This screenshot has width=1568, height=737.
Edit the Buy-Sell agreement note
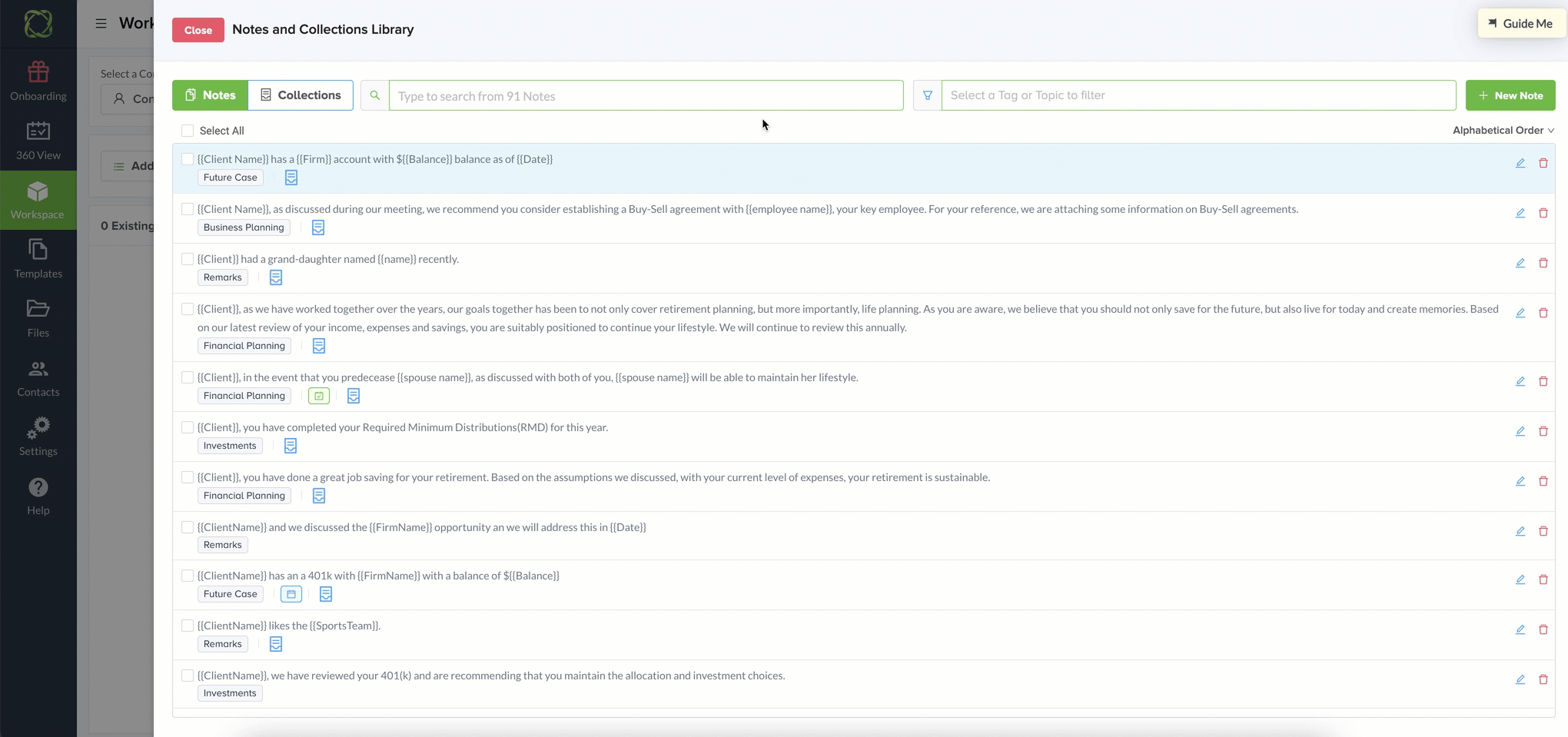pos(1520,213)
